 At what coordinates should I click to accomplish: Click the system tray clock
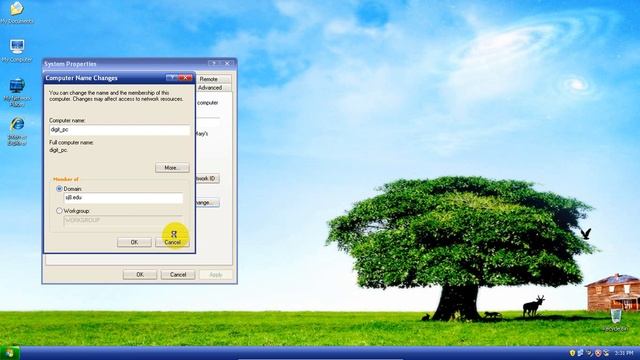[624, 353]
